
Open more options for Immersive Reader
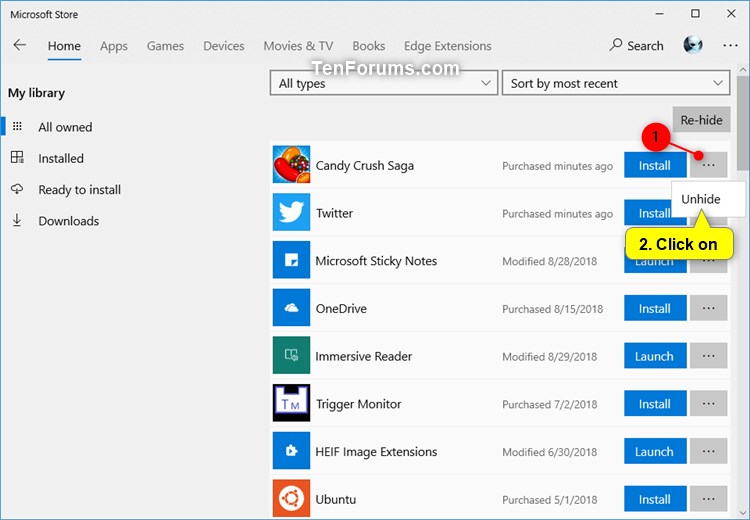(x=708, y=356)
